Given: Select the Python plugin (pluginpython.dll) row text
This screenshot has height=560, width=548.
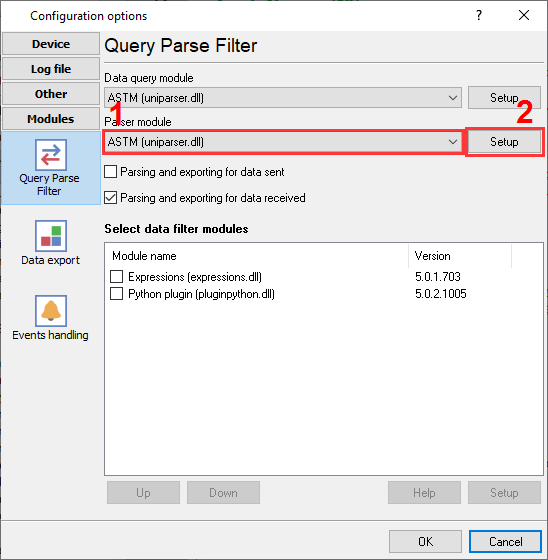Looking at the screenshot, I should click(201, 294).
